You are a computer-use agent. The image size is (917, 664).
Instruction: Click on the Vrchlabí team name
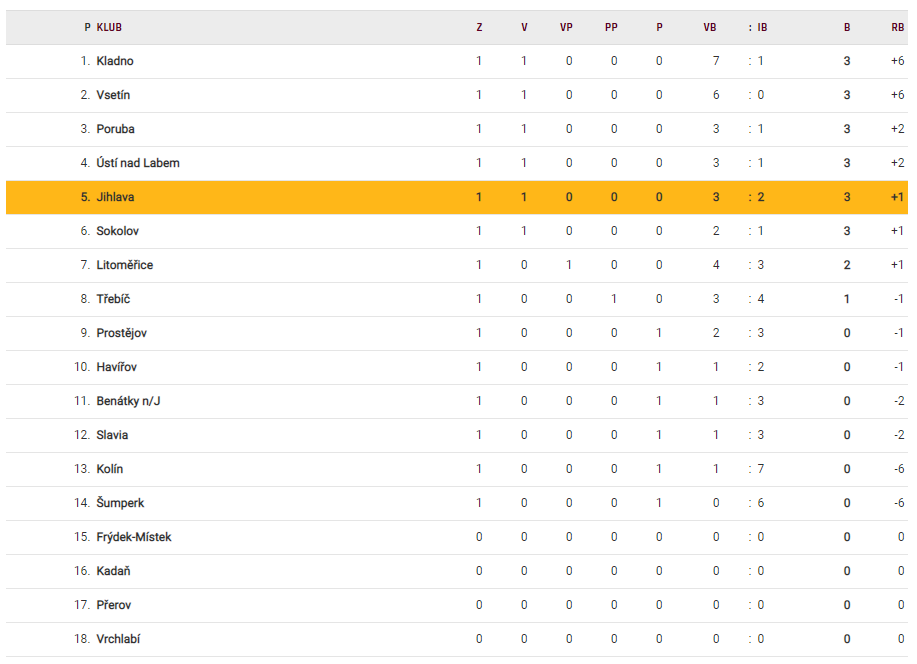point(118,639)
